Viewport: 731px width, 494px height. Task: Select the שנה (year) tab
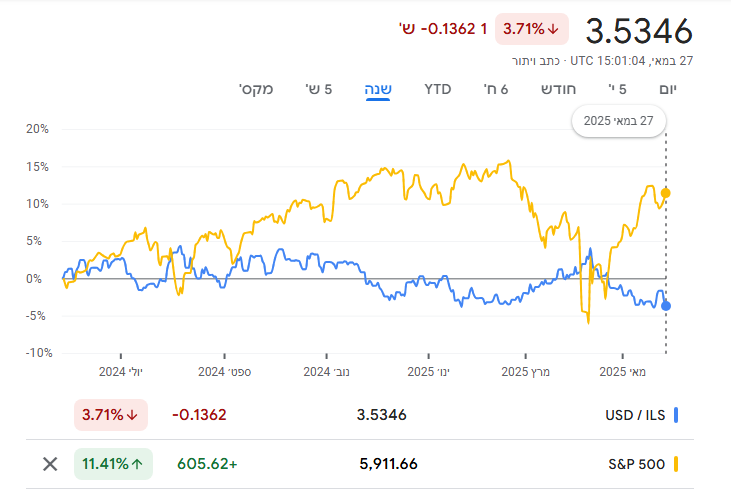click(x=378, y=89)
